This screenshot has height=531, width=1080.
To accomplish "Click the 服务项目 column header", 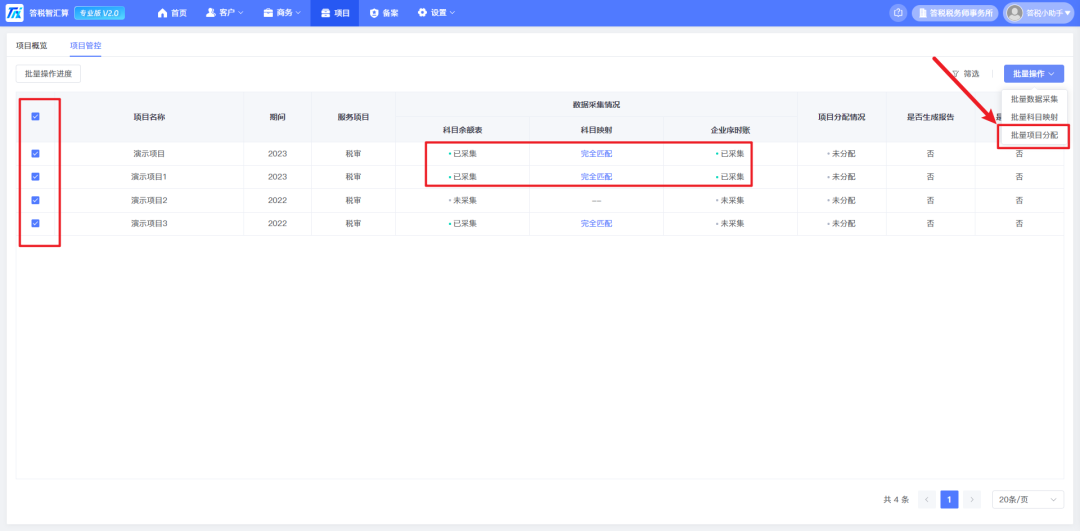I will point(353,117).
